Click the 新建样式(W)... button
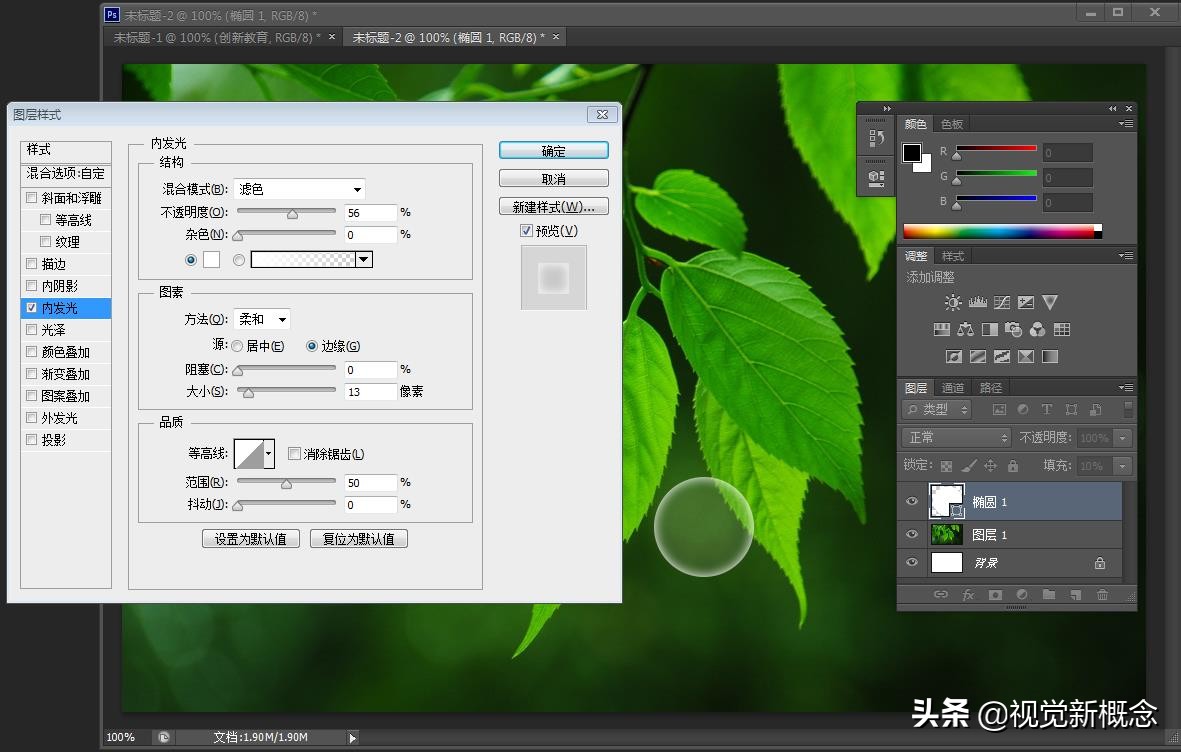1181x752 pixels. (554, 206)
